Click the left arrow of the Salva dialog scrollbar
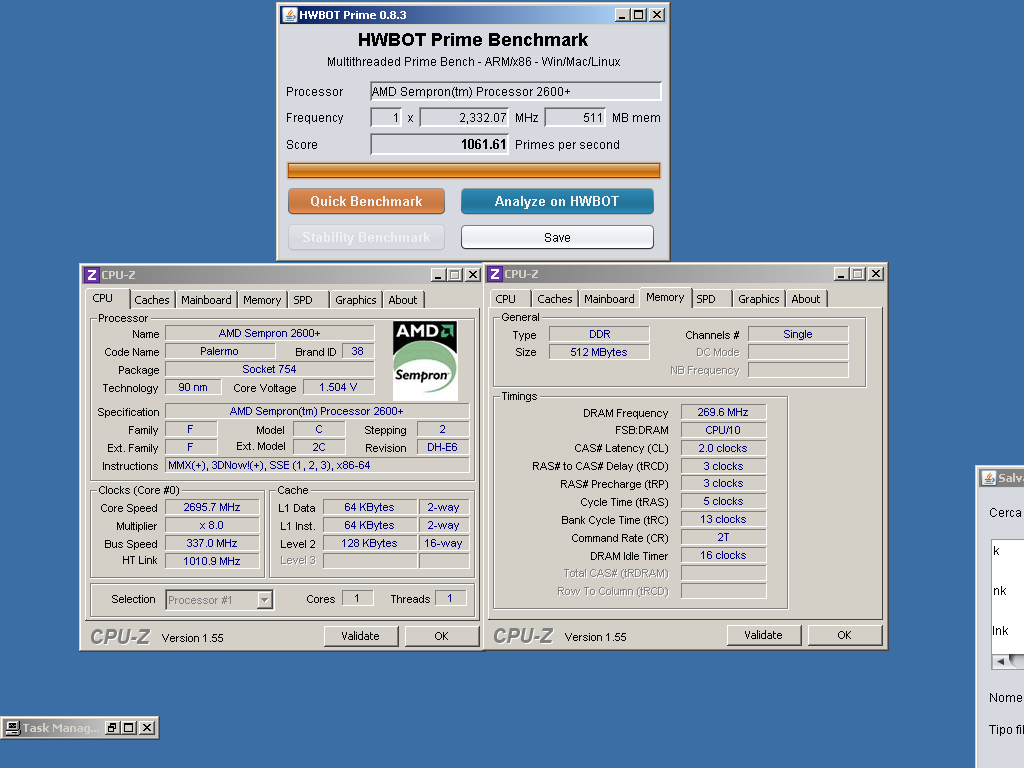 (x=1000, y=661)
